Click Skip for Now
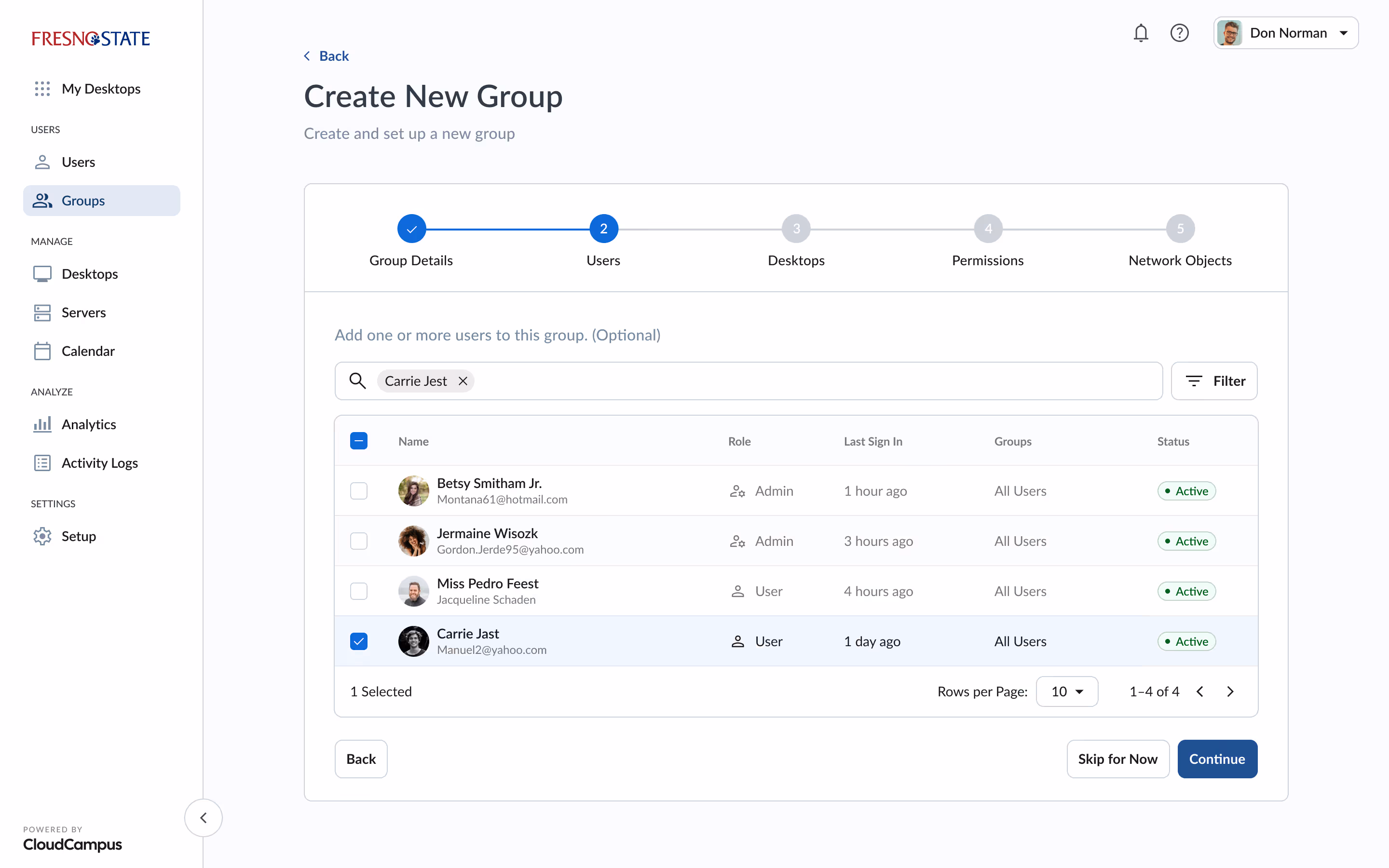This screenshot has height=868, width=1389. point(1117,759)
